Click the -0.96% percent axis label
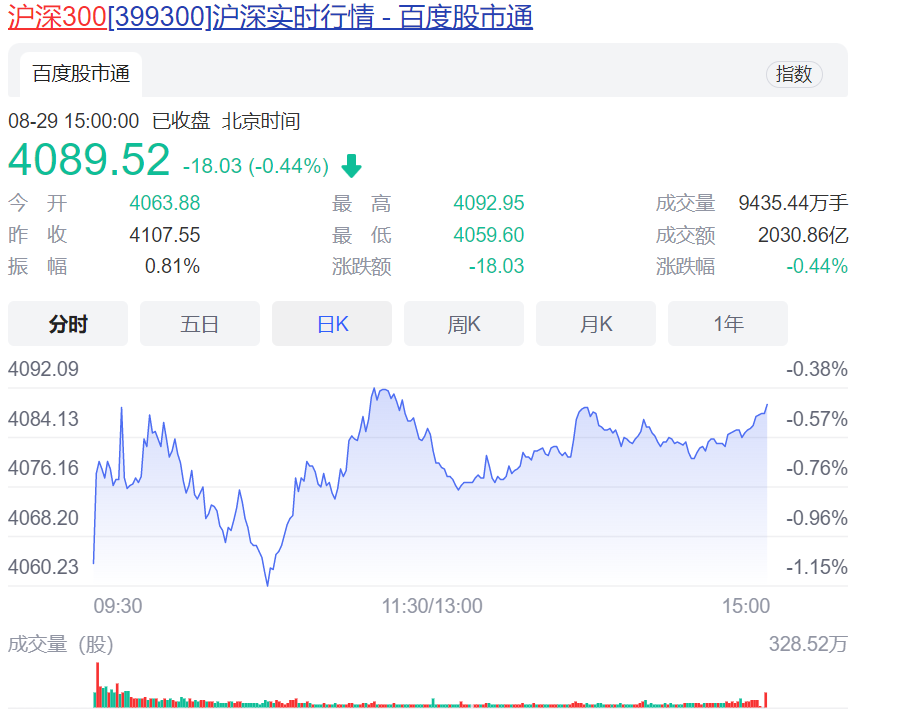 [x=817, y=518]
